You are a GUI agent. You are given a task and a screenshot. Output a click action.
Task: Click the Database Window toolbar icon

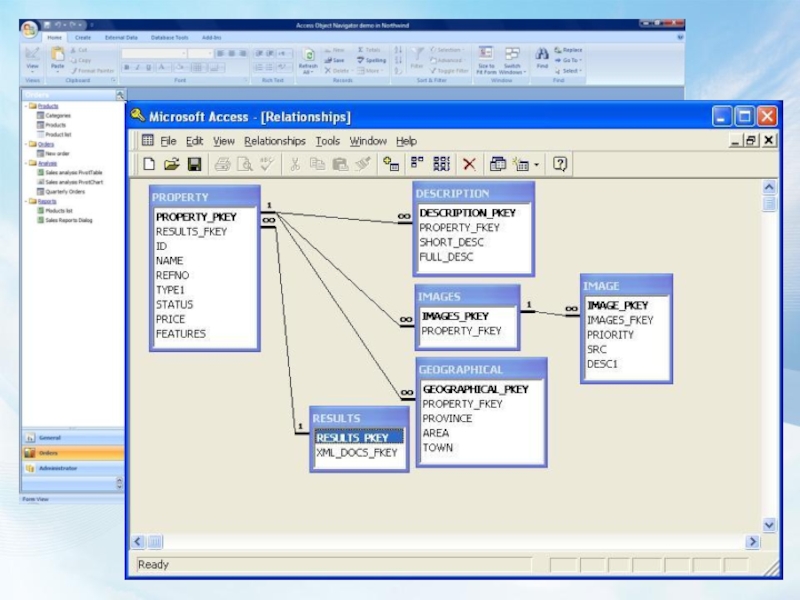498,165
